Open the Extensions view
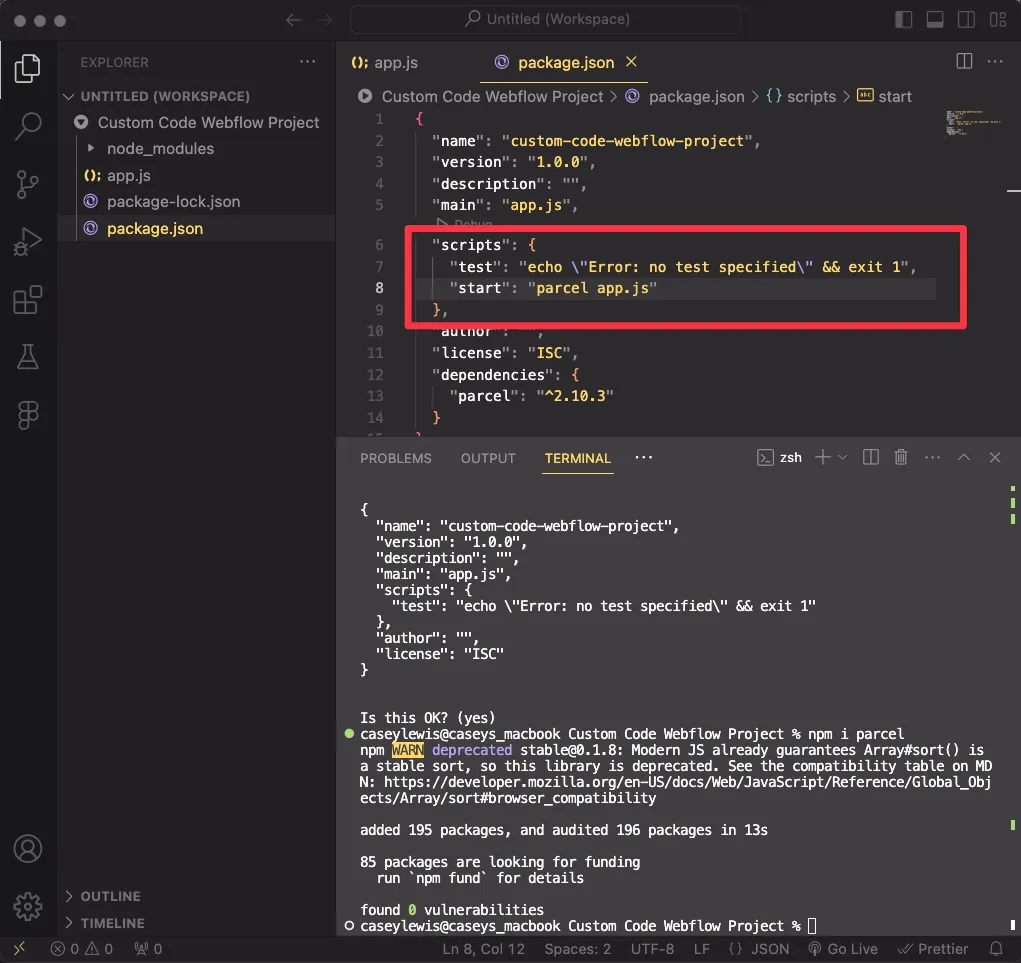Viewport: 1021px width, 963px height. [28, 300]
